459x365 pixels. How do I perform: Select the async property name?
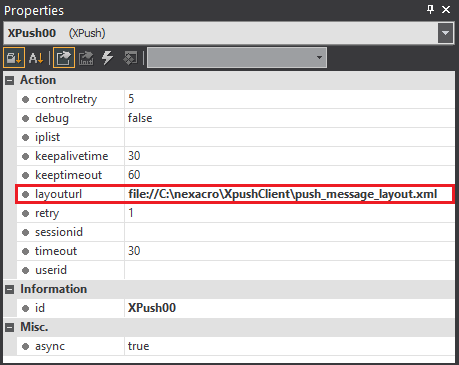coord(50,346)
